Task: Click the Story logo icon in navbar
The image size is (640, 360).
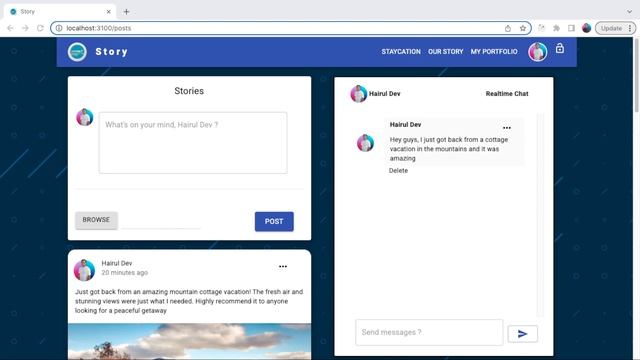Action: [77, 52]
